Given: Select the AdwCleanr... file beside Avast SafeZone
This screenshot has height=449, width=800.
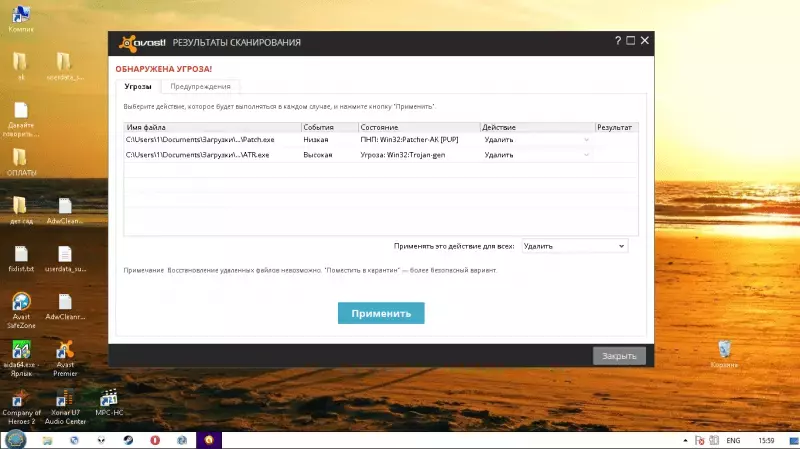Looking at the screenshot, I should click(65, 307).
